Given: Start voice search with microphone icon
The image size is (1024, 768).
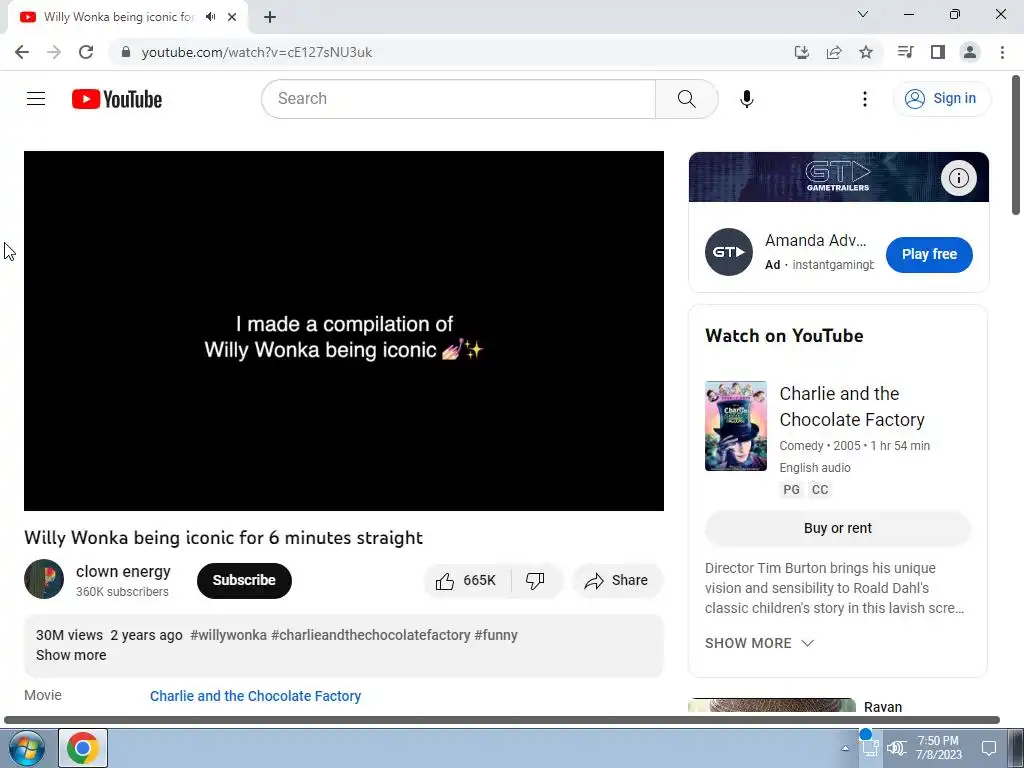Looking at the screenshot, I should [x=746, y=99].
